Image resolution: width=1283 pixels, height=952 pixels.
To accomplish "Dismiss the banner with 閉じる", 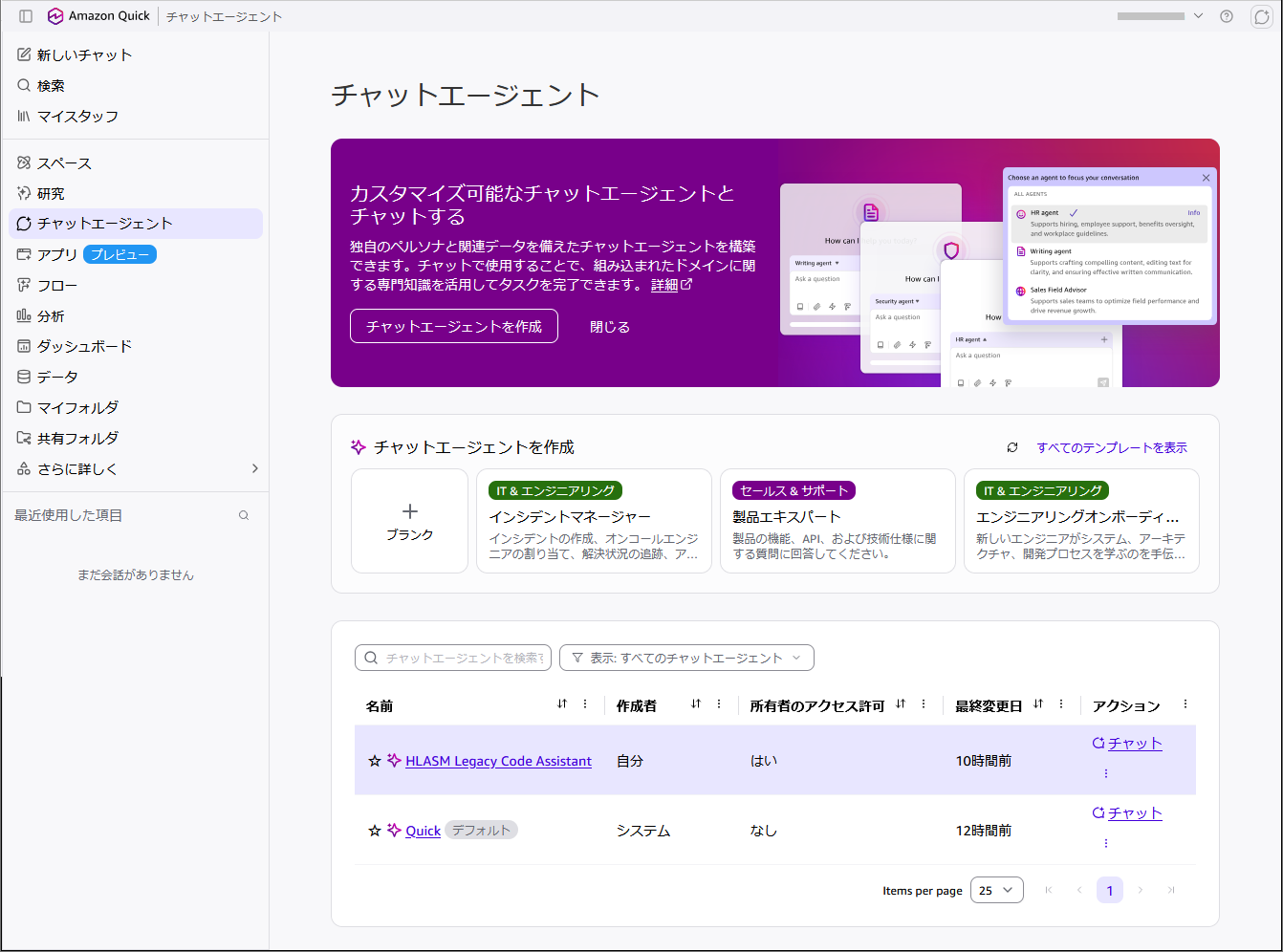I will 610,327.
